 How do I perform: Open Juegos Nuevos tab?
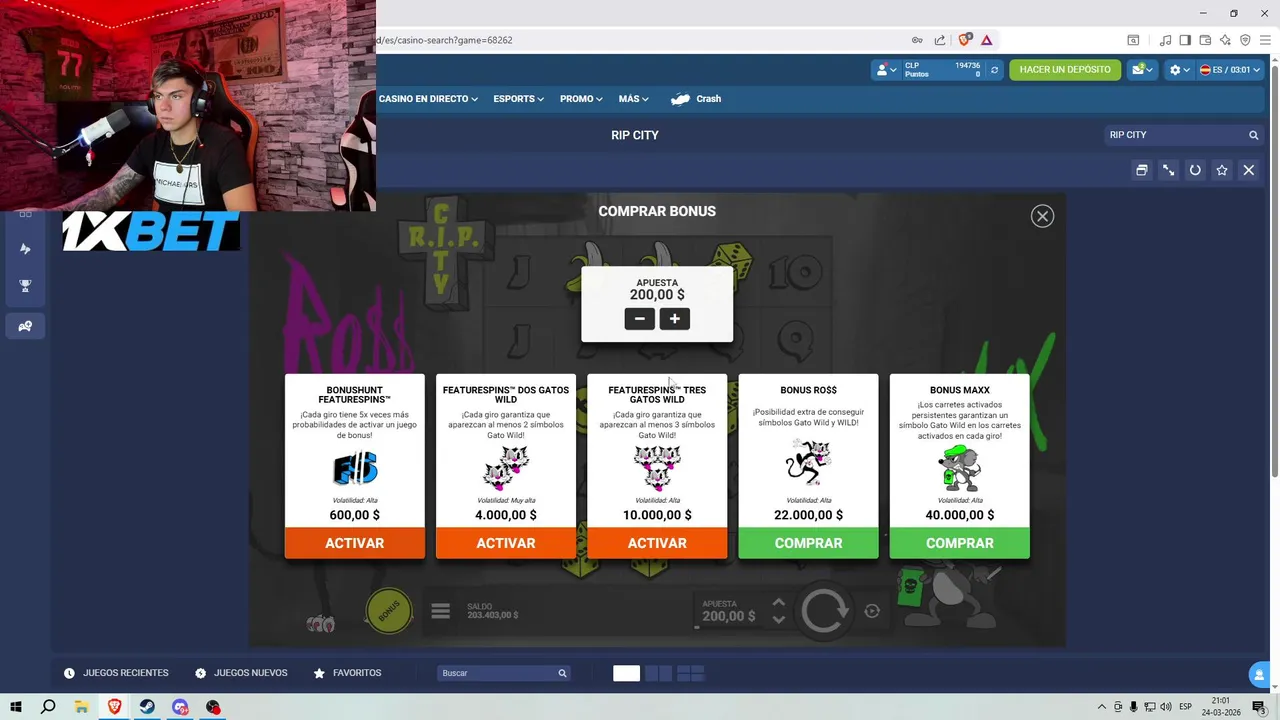pyautogui.click(x=241, y=673)
